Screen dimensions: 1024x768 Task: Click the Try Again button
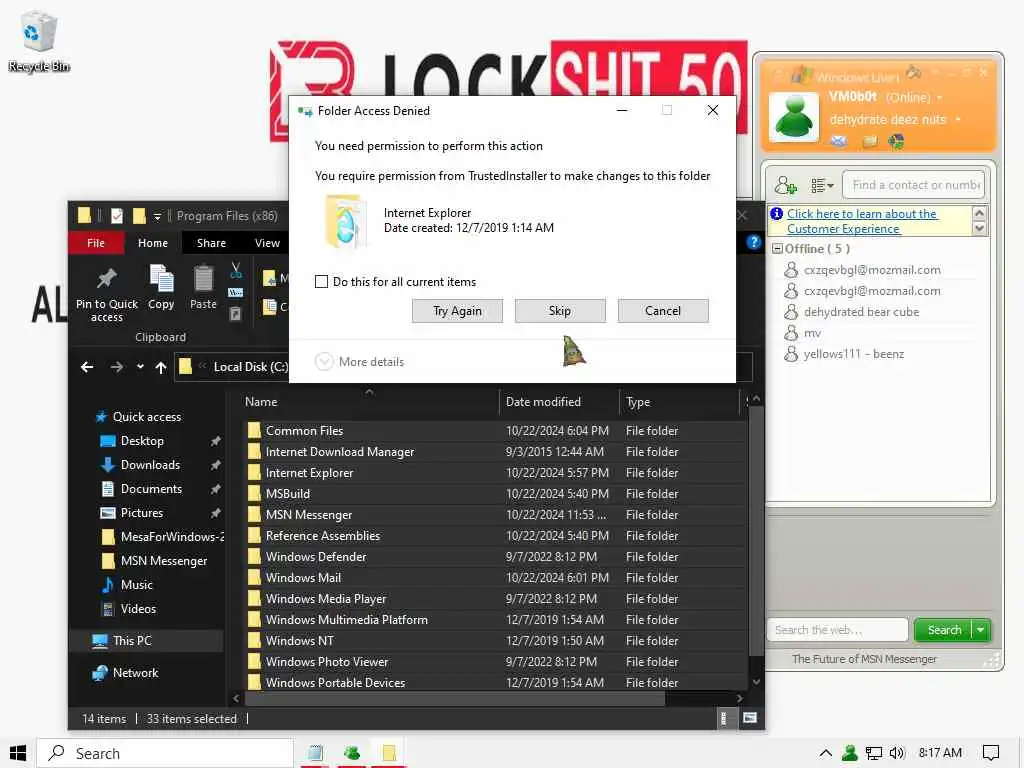(x=457, y=311)
